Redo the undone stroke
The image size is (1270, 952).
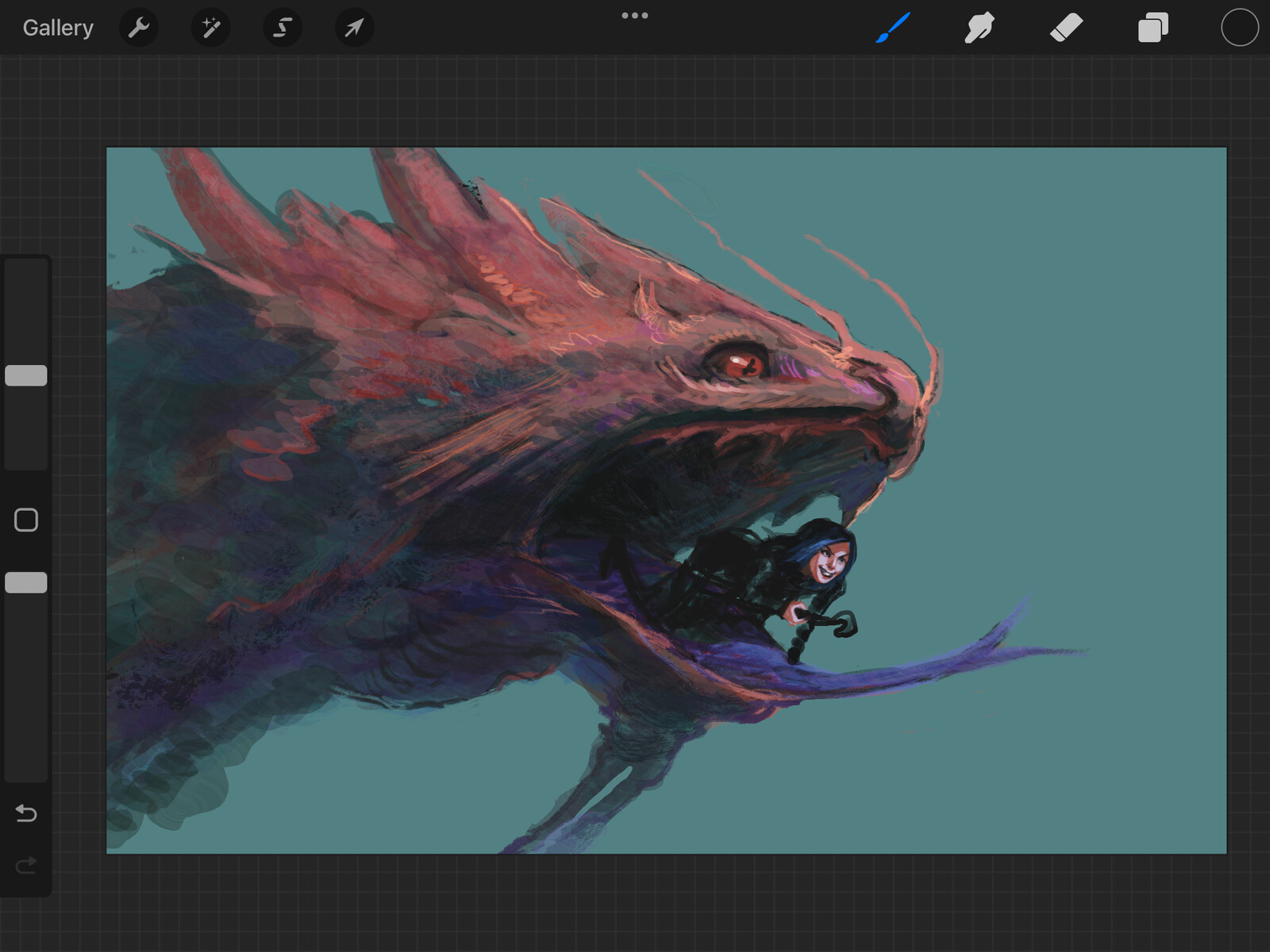pyautogui.click(x=26, y=864)
